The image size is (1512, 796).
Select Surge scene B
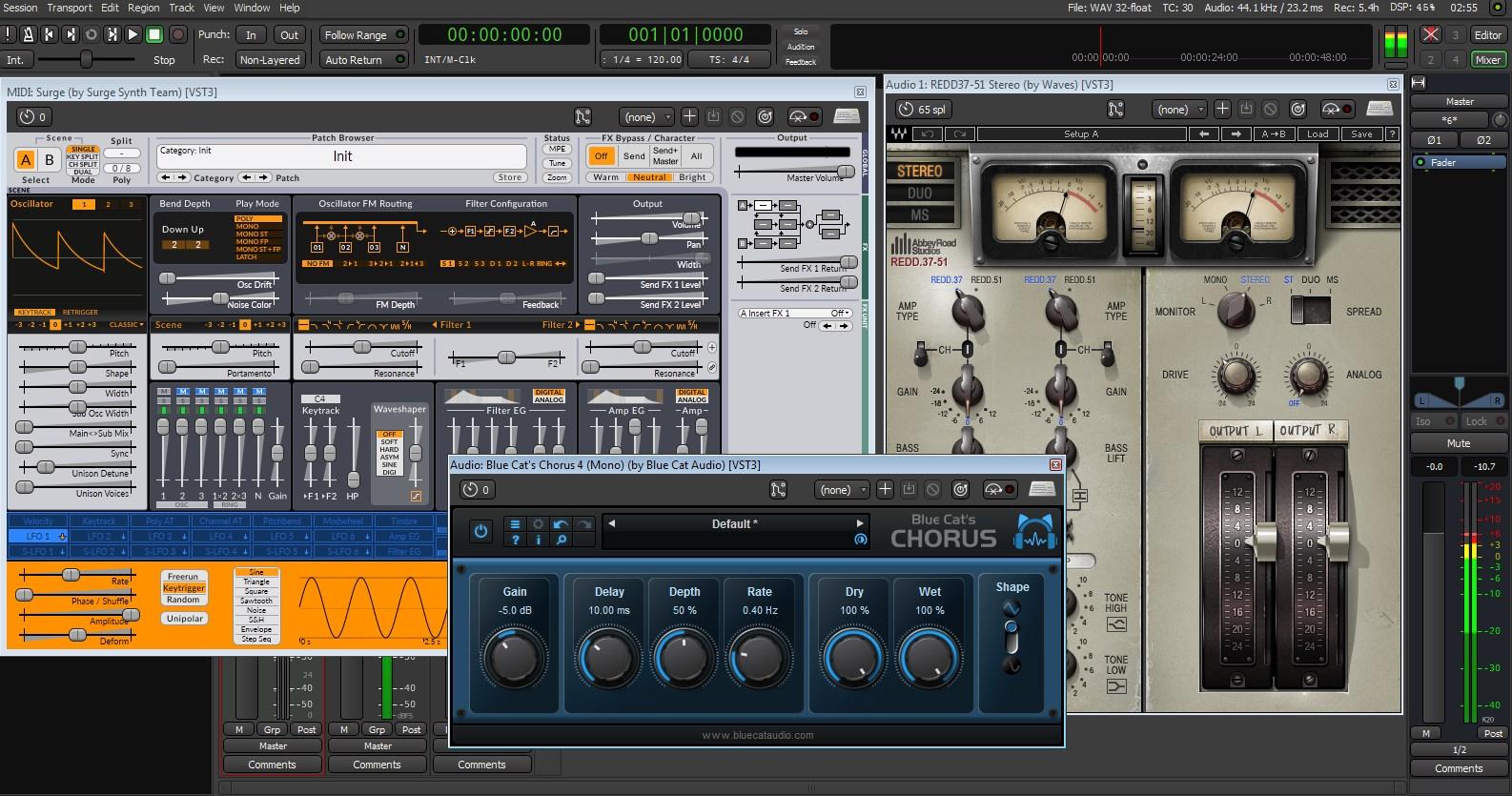(50, 160)
